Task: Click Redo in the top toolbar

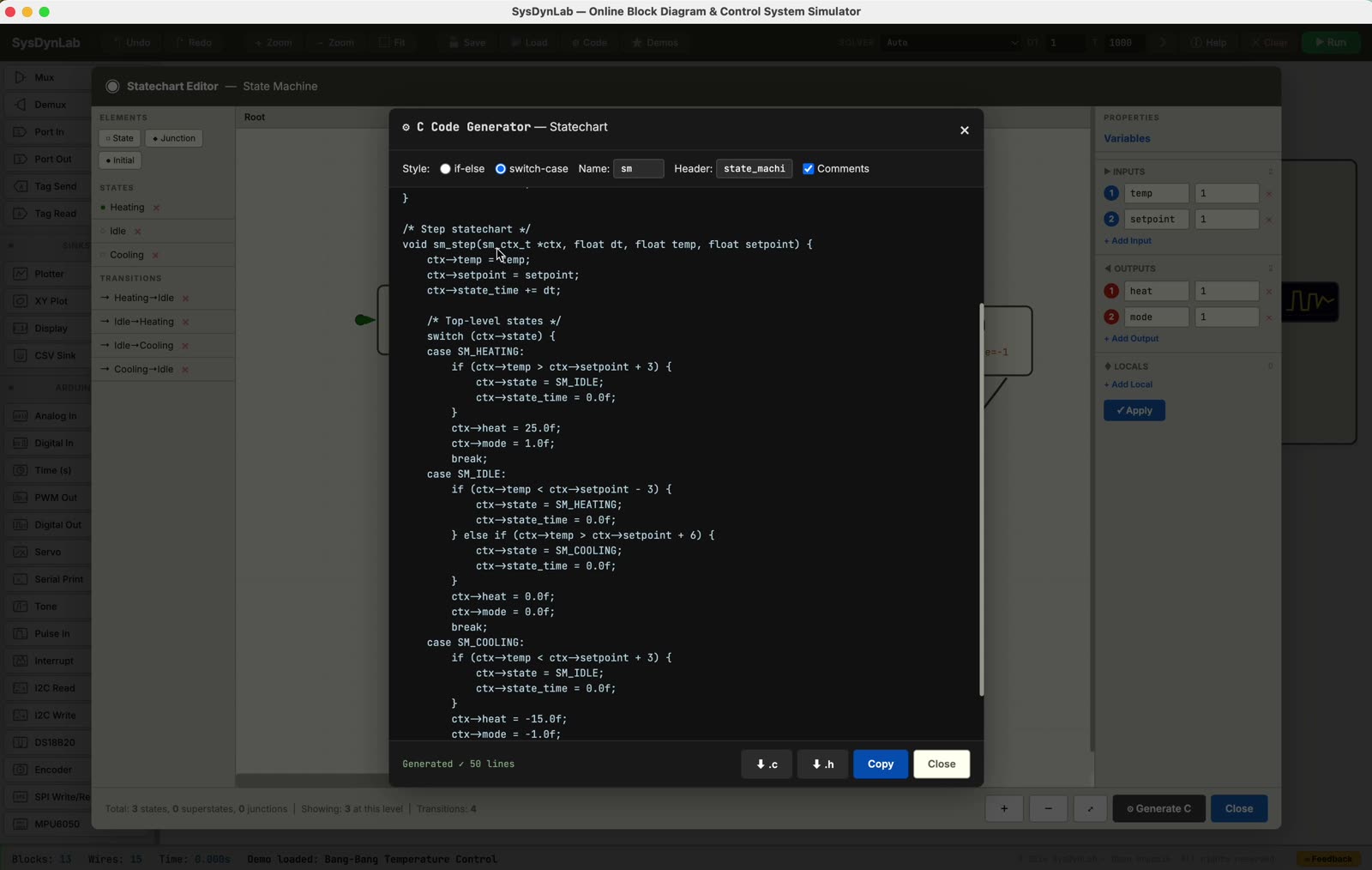Action: [x=194, y=43]
